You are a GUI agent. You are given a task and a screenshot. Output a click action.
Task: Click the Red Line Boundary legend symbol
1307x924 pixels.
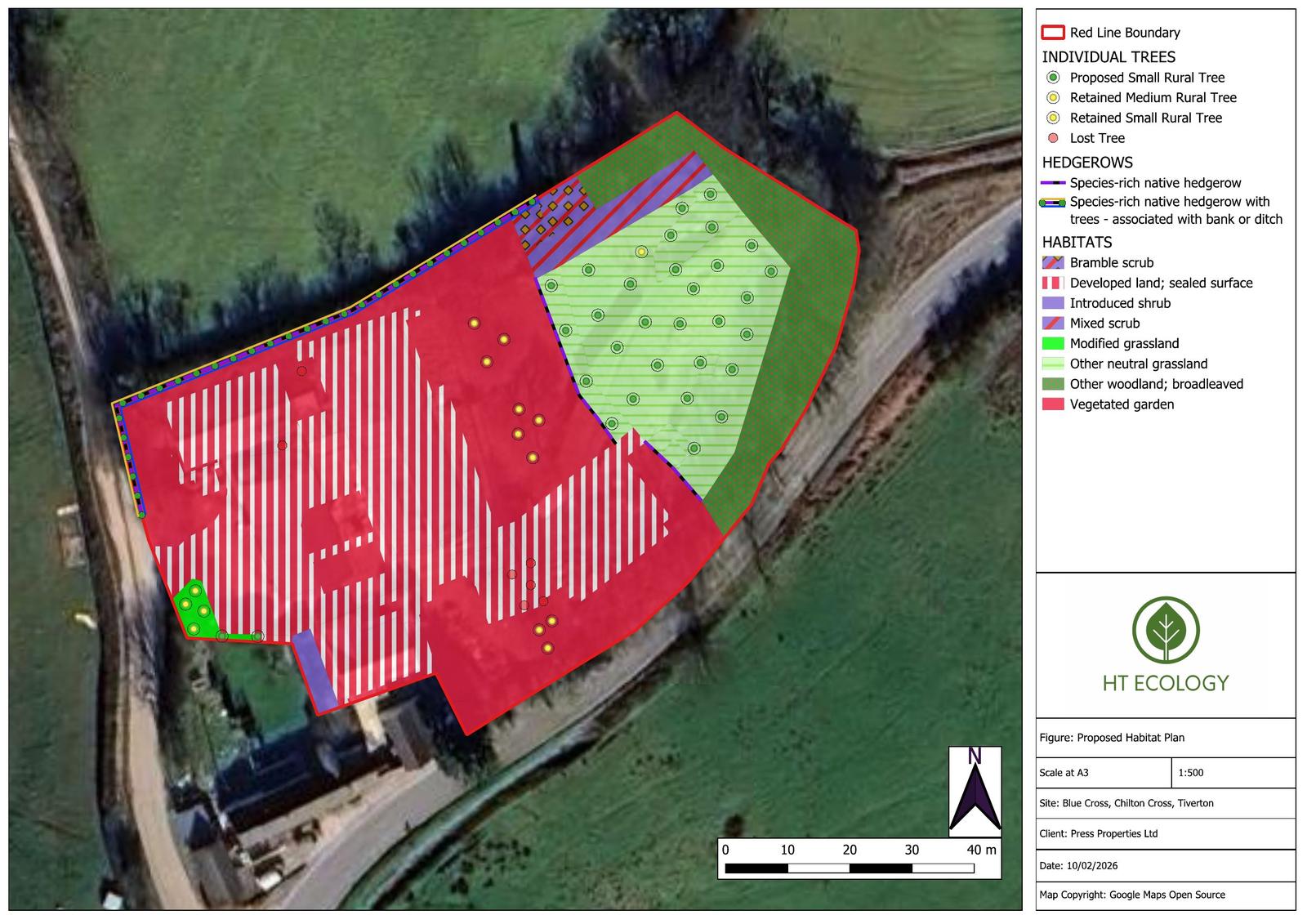click(1053, 33)
